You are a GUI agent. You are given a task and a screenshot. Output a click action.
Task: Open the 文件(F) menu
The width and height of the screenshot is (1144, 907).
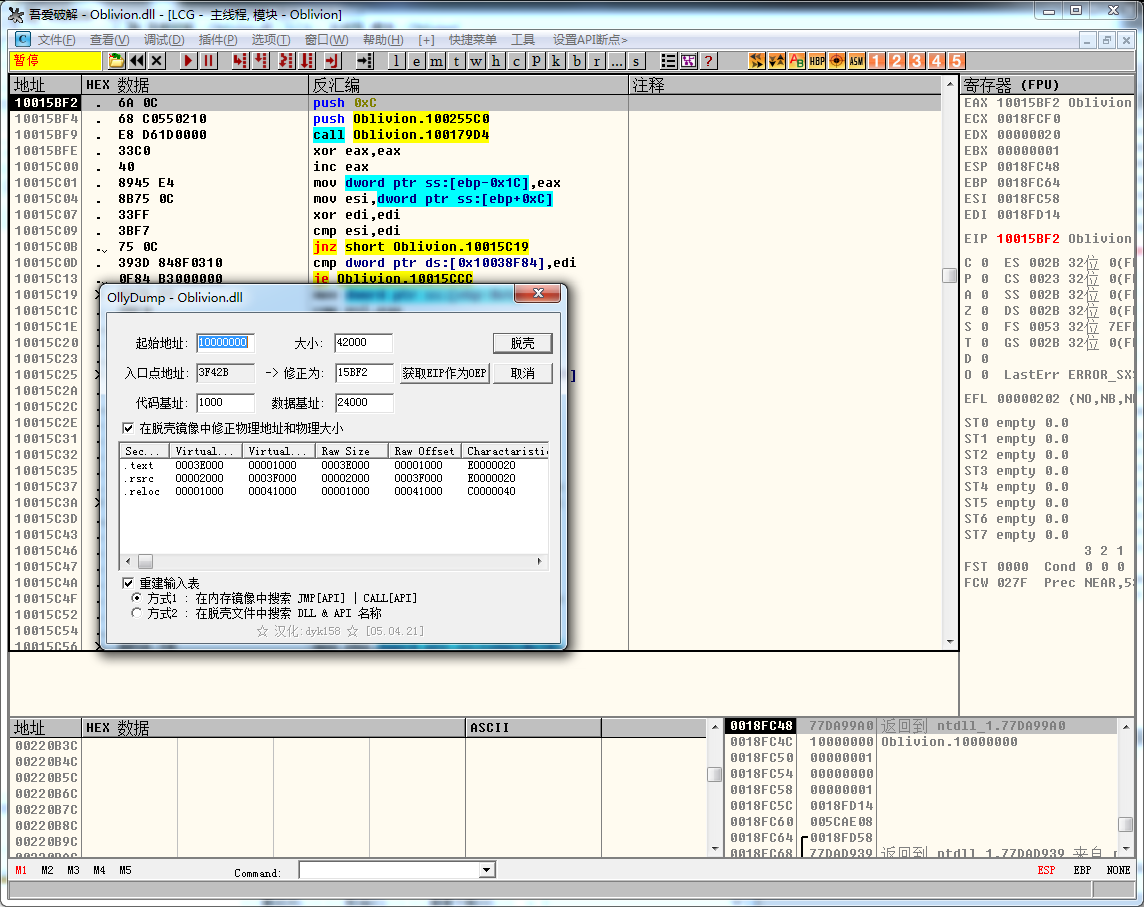[x=57, y=39]
